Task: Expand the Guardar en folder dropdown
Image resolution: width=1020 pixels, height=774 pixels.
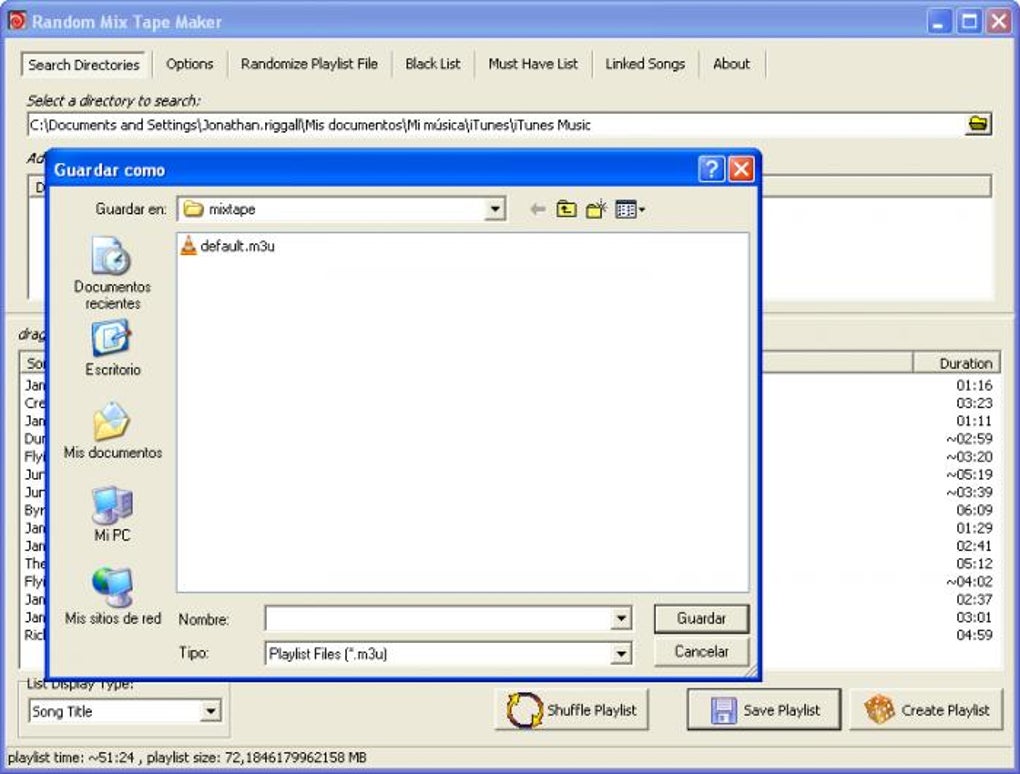Action: pos(495,209)
